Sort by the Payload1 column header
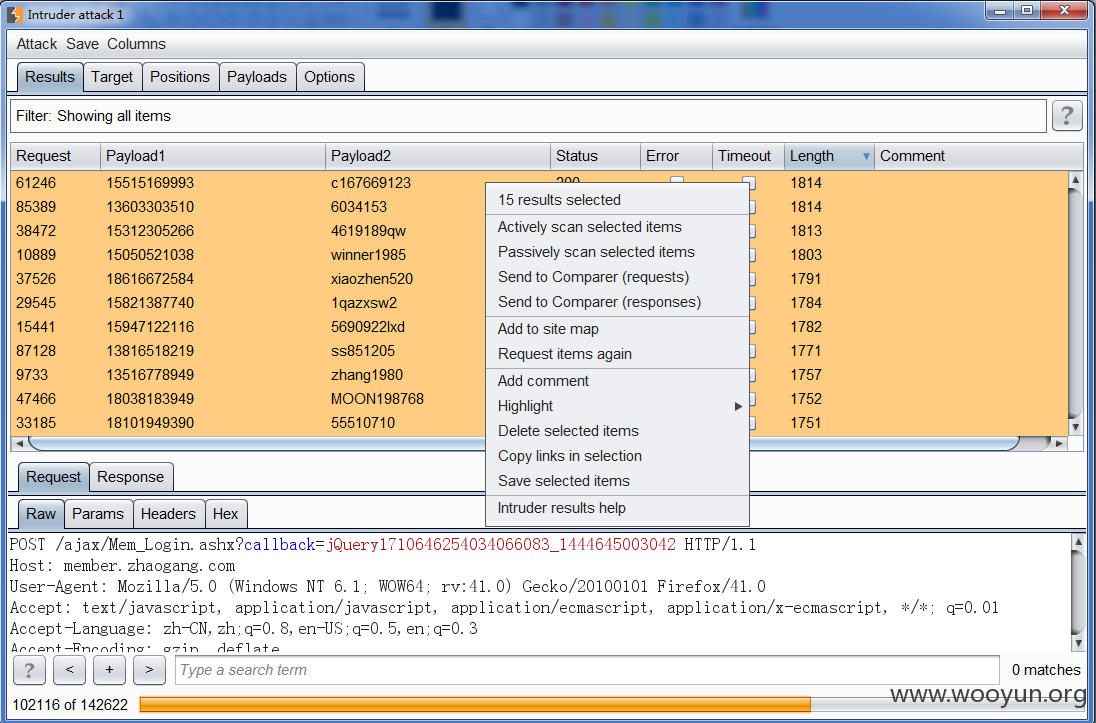This screenshot has height=723, width=1096. point(212,156)
